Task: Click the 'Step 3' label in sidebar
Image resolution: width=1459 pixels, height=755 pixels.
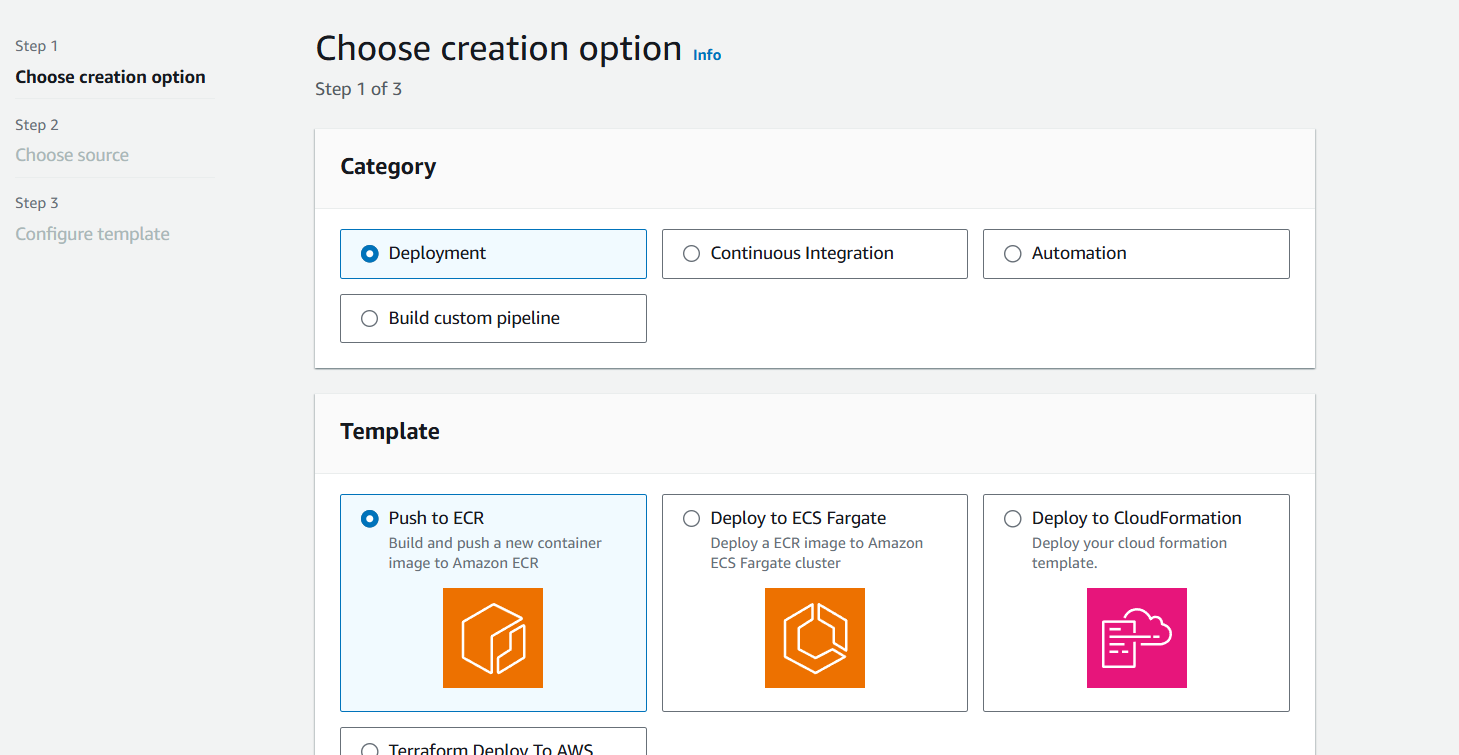Action: (x=37, y=203)
